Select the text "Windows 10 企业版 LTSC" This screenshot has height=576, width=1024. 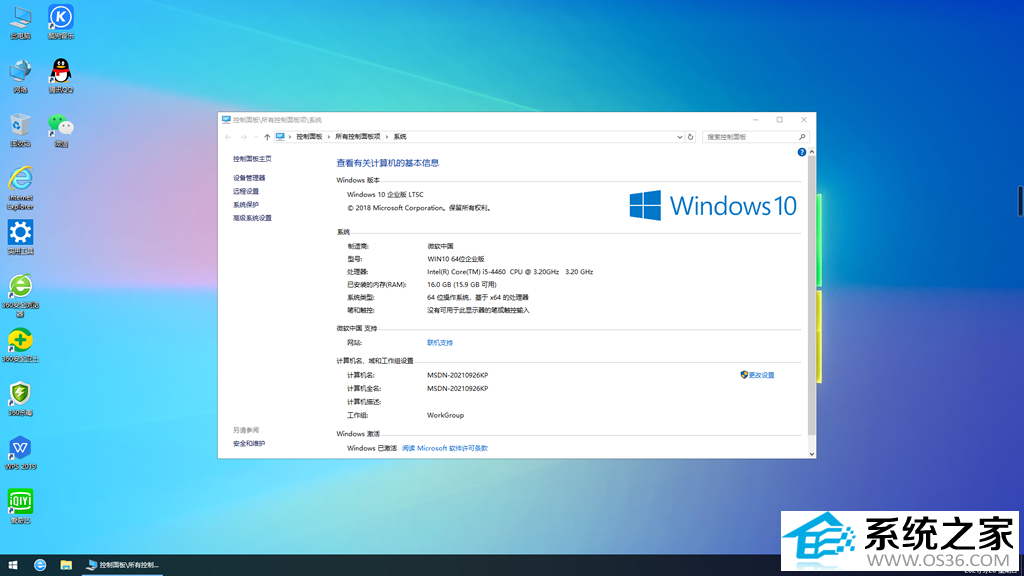[x=385, y=195]
